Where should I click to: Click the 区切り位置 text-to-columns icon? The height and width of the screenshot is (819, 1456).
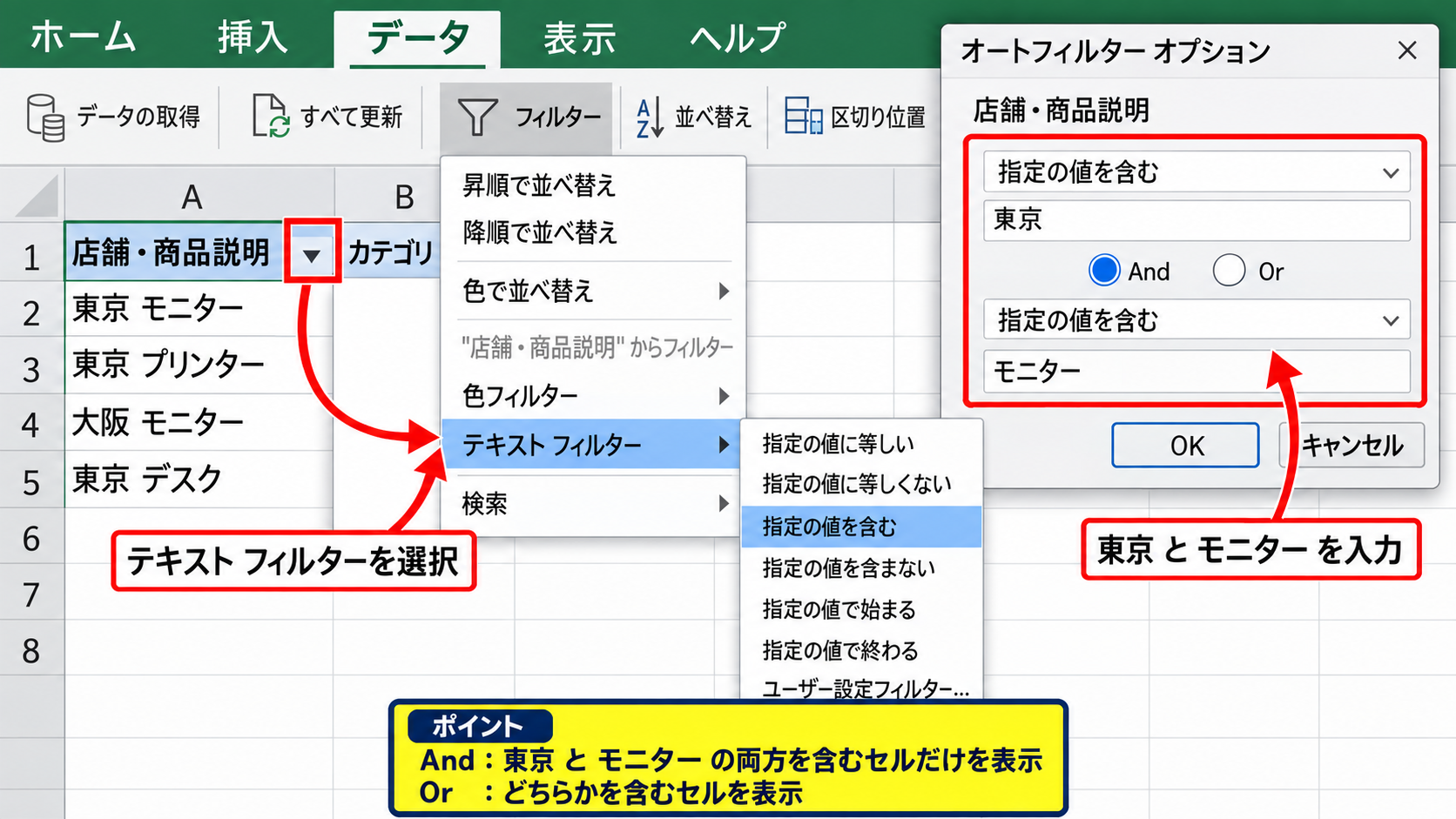point(803,116)
